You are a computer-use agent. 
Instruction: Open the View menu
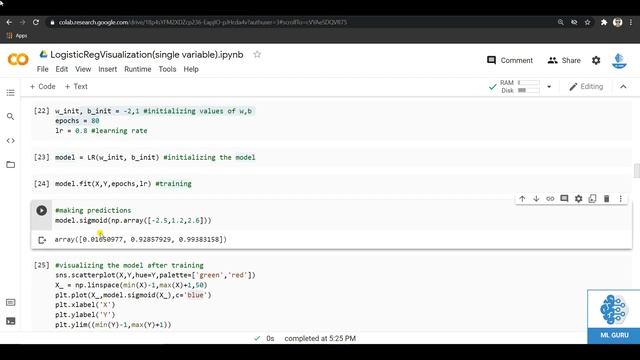point(83,69)
